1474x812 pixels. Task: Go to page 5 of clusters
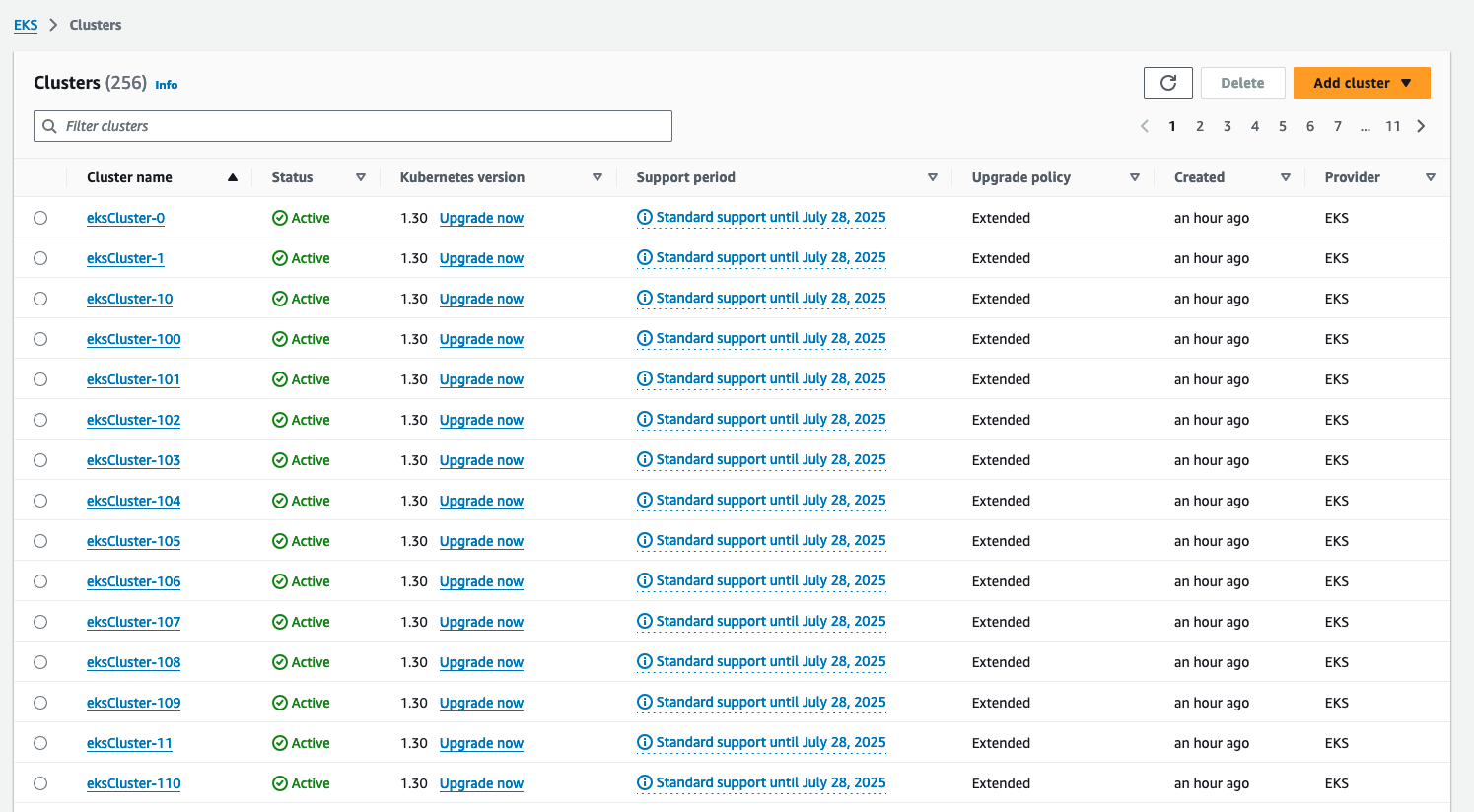pos(1283,126)
